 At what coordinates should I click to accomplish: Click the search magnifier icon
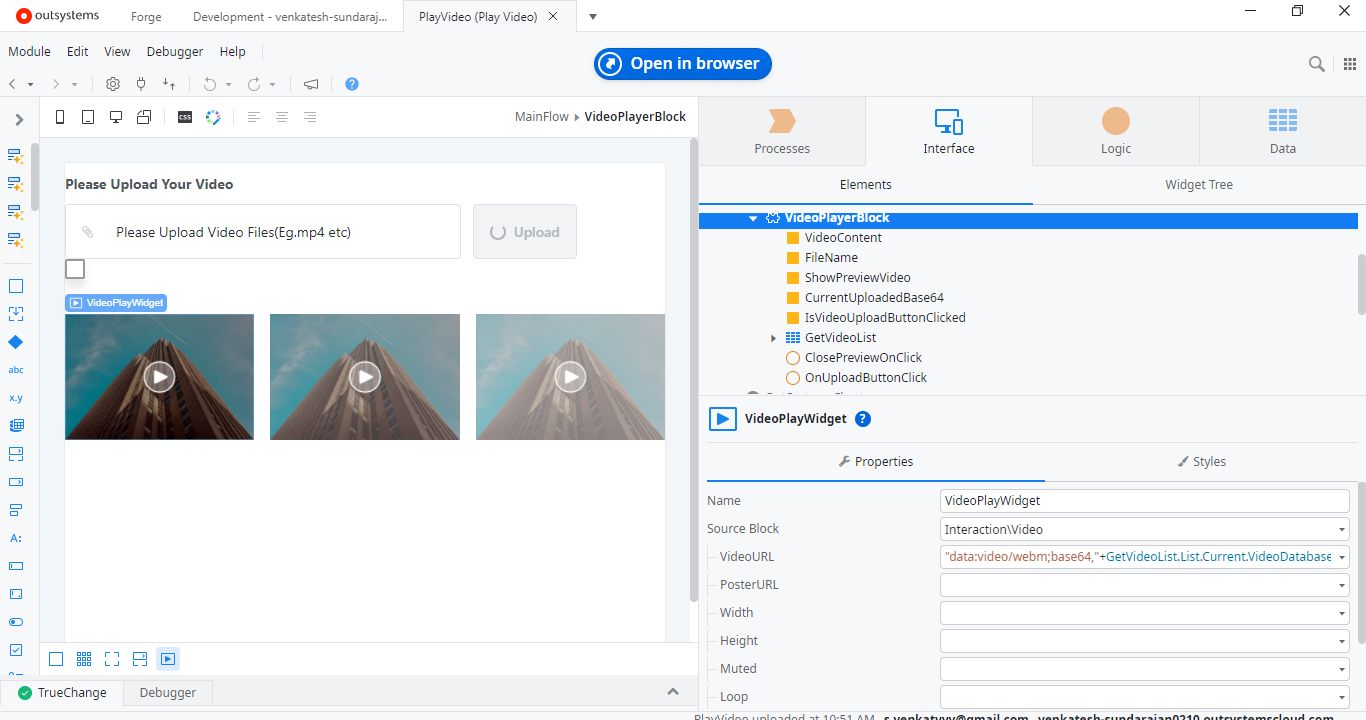pyautogui.click(x=1317, y=64)
